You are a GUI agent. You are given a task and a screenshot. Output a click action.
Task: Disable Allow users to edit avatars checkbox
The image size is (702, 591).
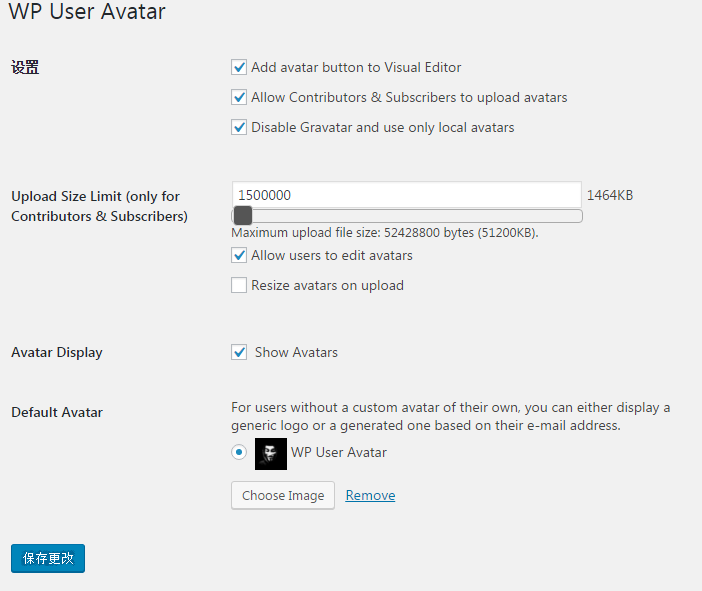pos(239,256)
